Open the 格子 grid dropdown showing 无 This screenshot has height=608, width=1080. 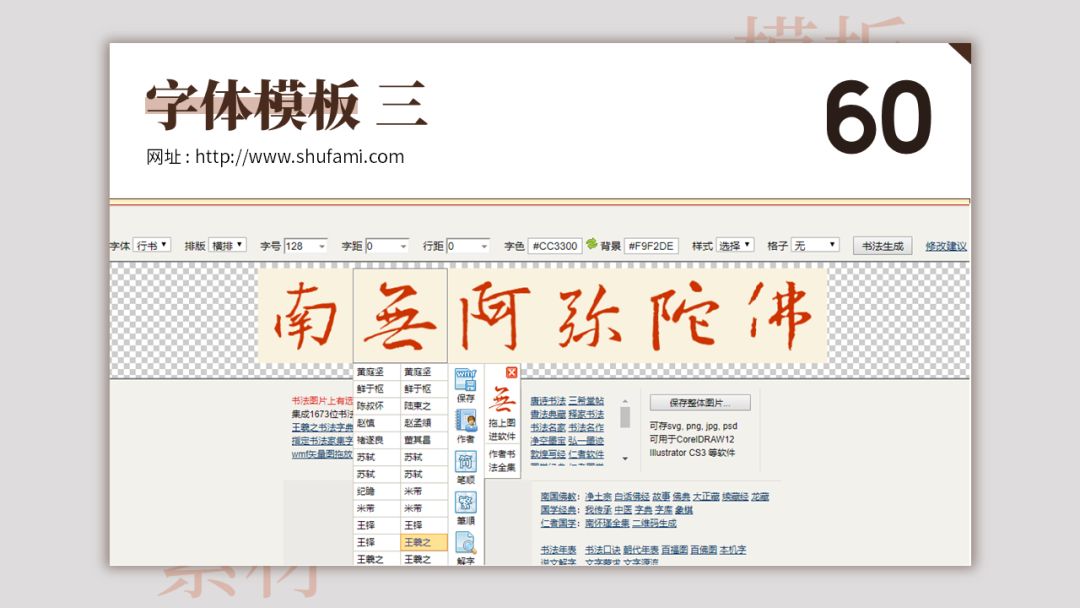(816, 245)
